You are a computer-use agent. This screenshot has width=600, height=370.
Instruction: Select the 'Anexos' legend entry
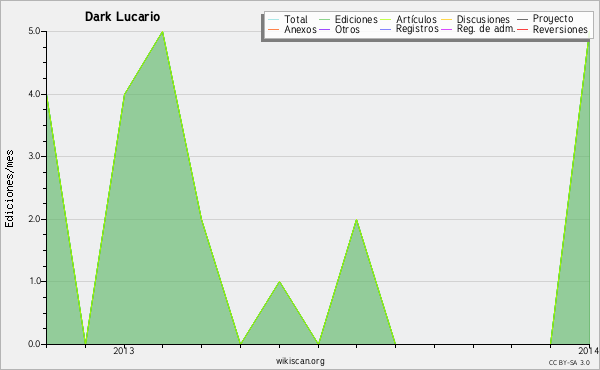(x=300, y=29)
